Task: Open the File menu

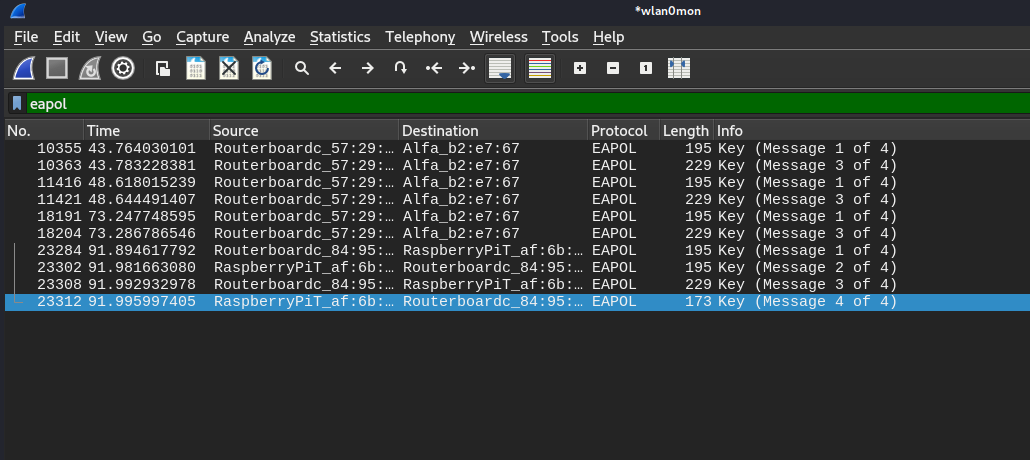Action: click(x=26, y=37)
